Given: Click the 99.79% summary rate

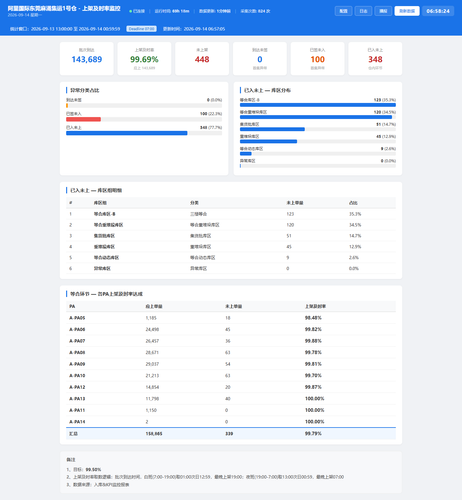Looking at the screenshot, I should tap(313, 434).
